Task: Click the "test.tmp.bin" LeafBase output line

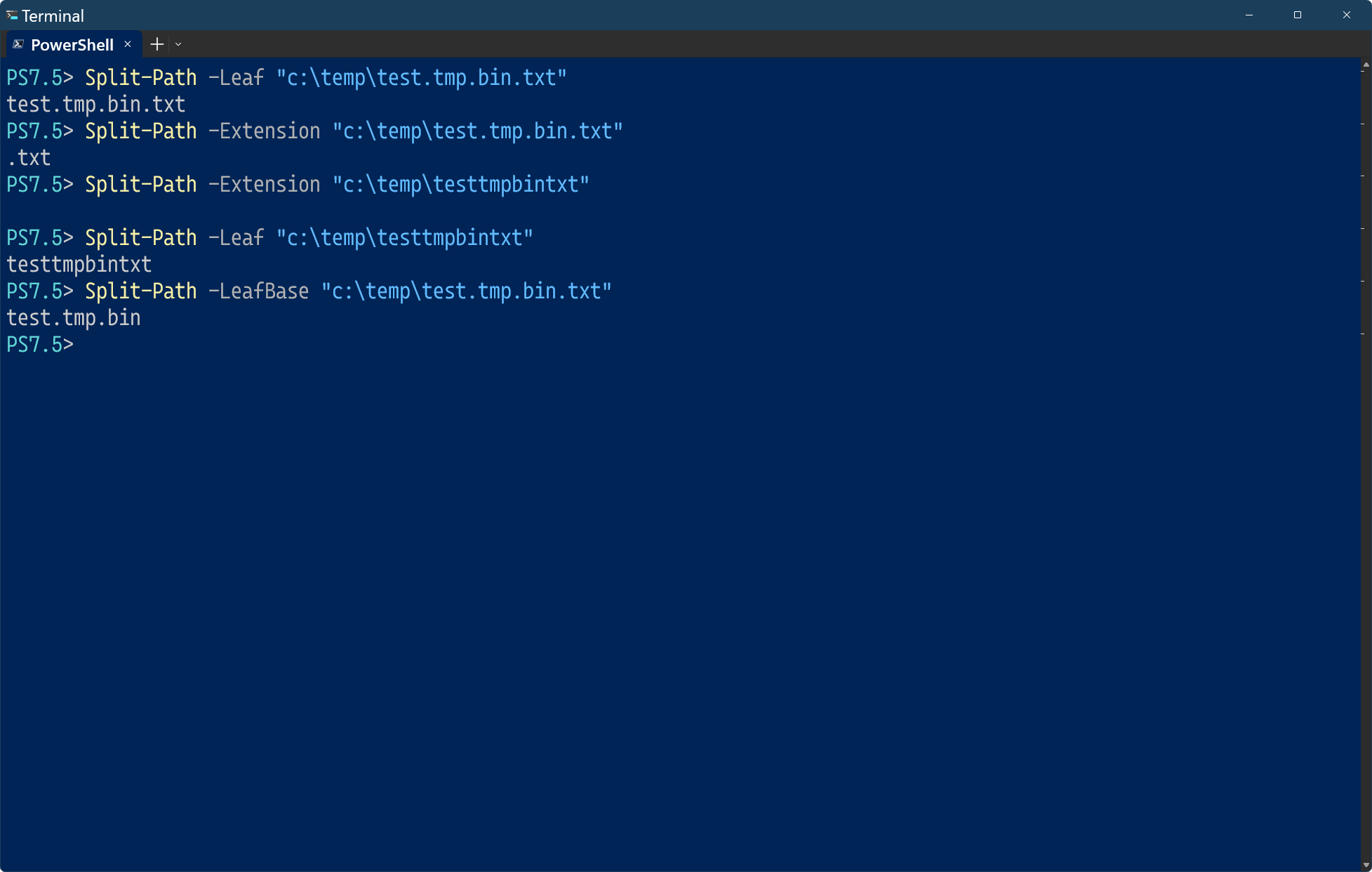Action: (x=74, y=318)
